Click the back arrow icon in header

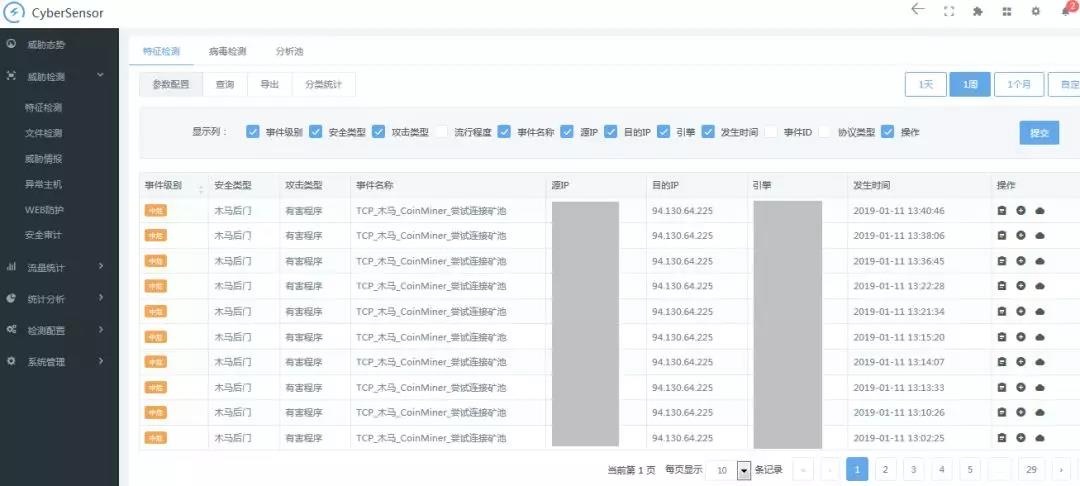[x=918, y=10]
